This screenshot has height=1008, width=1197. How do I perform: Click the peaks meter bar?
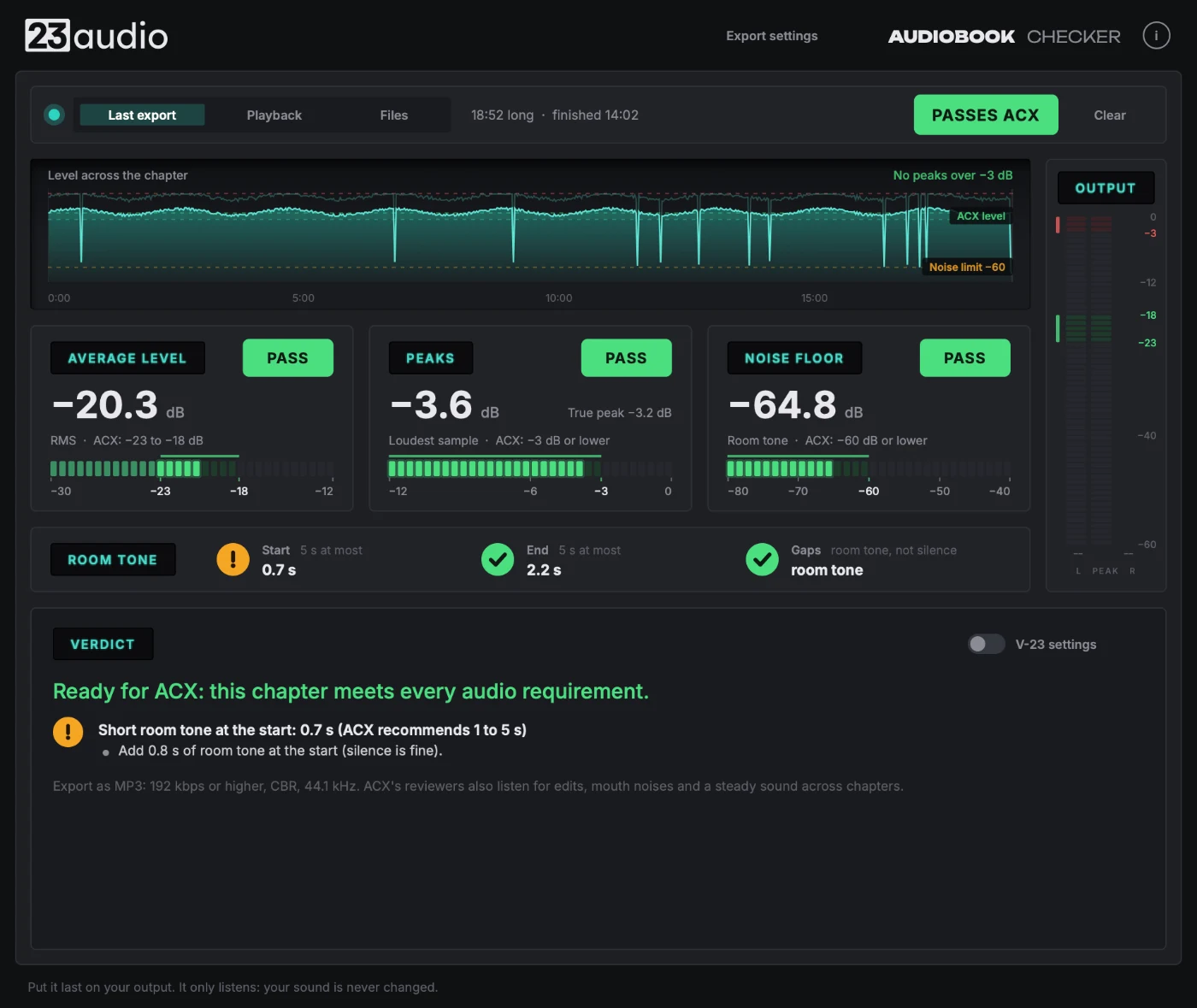pos(530,469)
